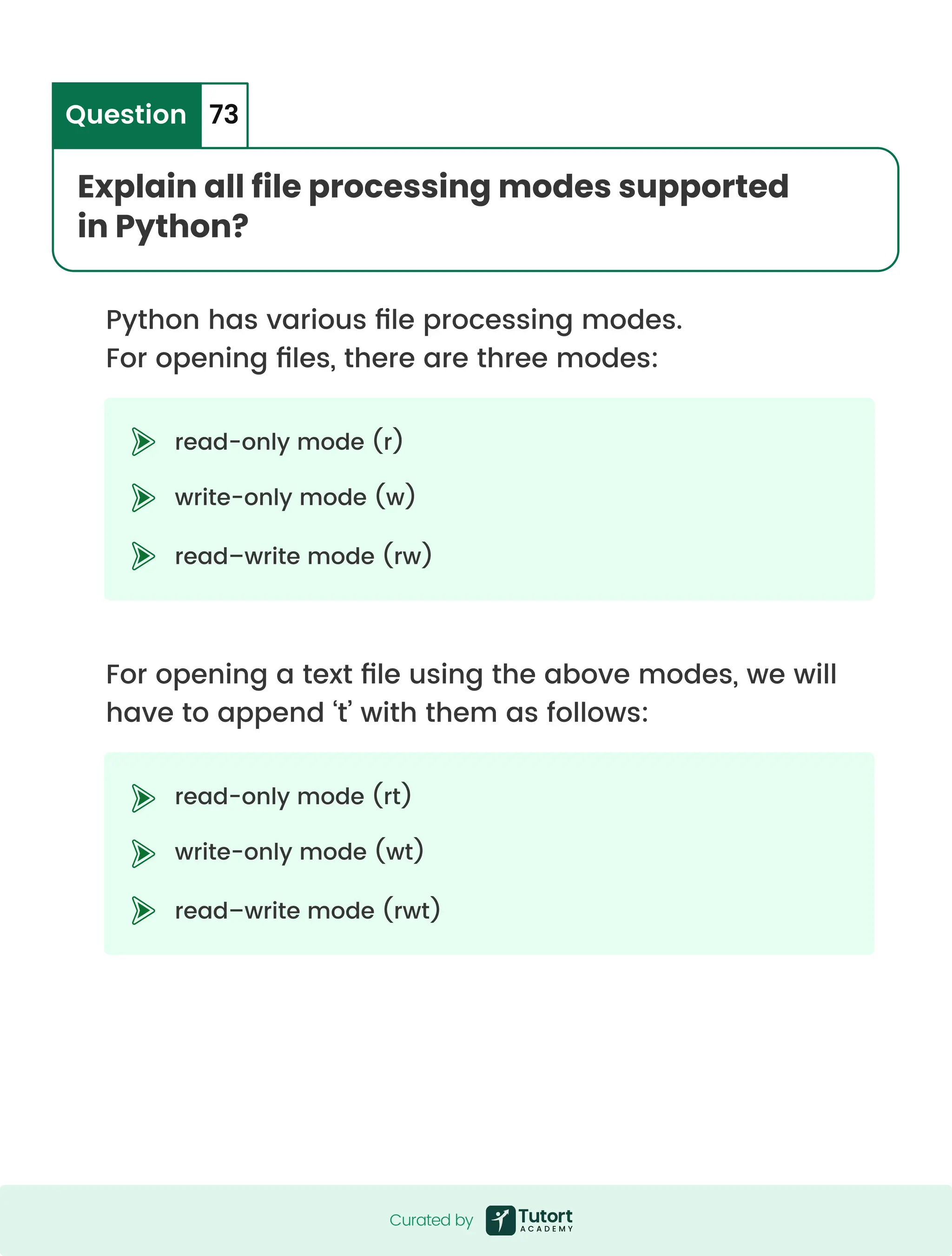The image size is (952, 1256).
Task: Click the 'read-write mode (rw)' text
Action: click(303, 555)
